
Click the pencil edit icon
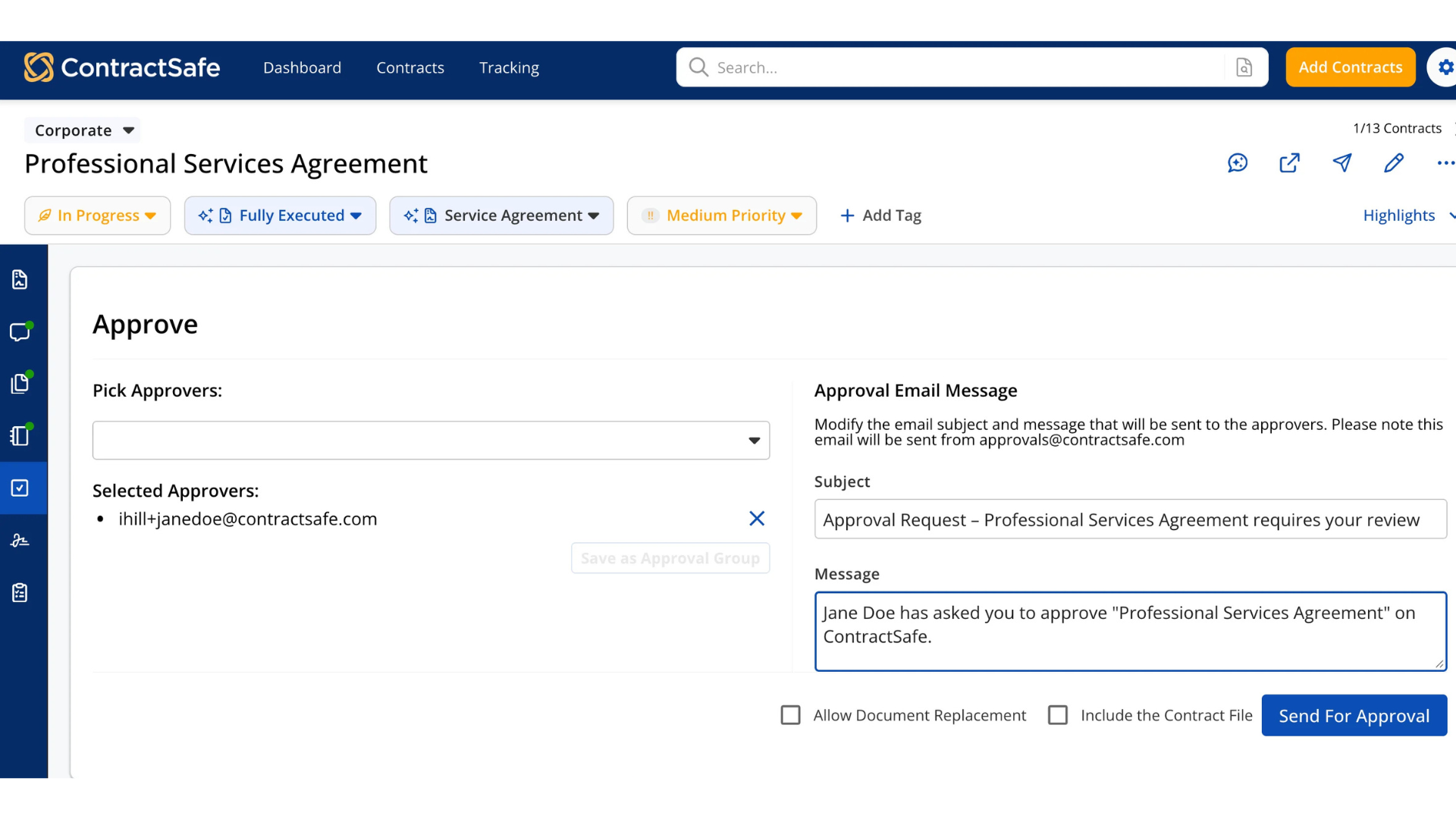[x=1394, y=163]
